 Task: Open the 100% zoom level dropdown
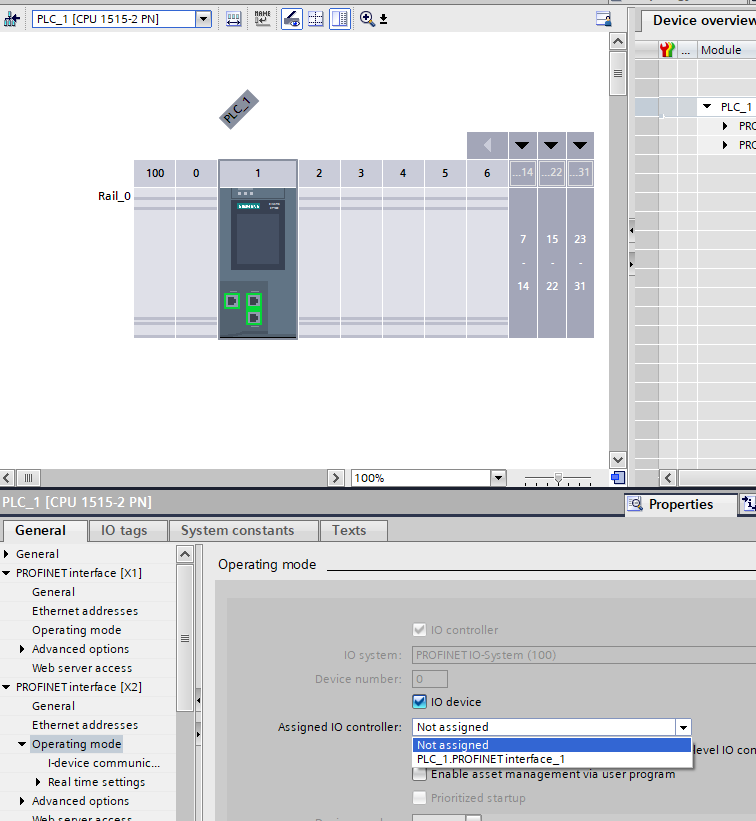pyautogui.click(x=498, y=478)
